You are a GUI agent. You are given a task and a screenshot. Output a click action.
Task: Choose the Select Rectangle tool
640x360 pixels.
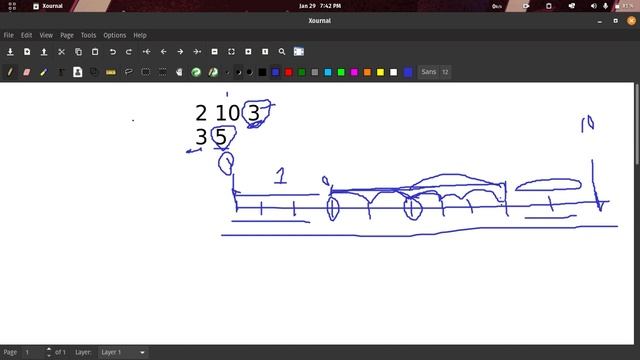pos(145,72)
